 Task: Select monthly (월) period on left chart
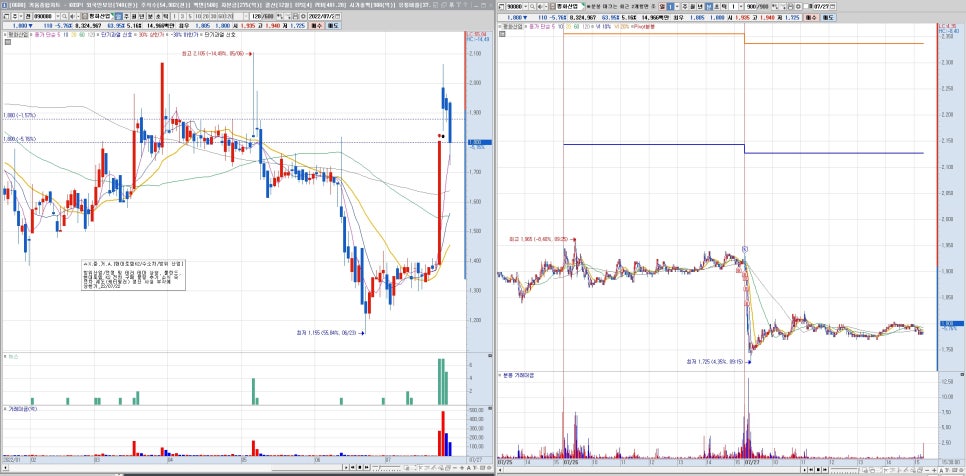[134, 17]
